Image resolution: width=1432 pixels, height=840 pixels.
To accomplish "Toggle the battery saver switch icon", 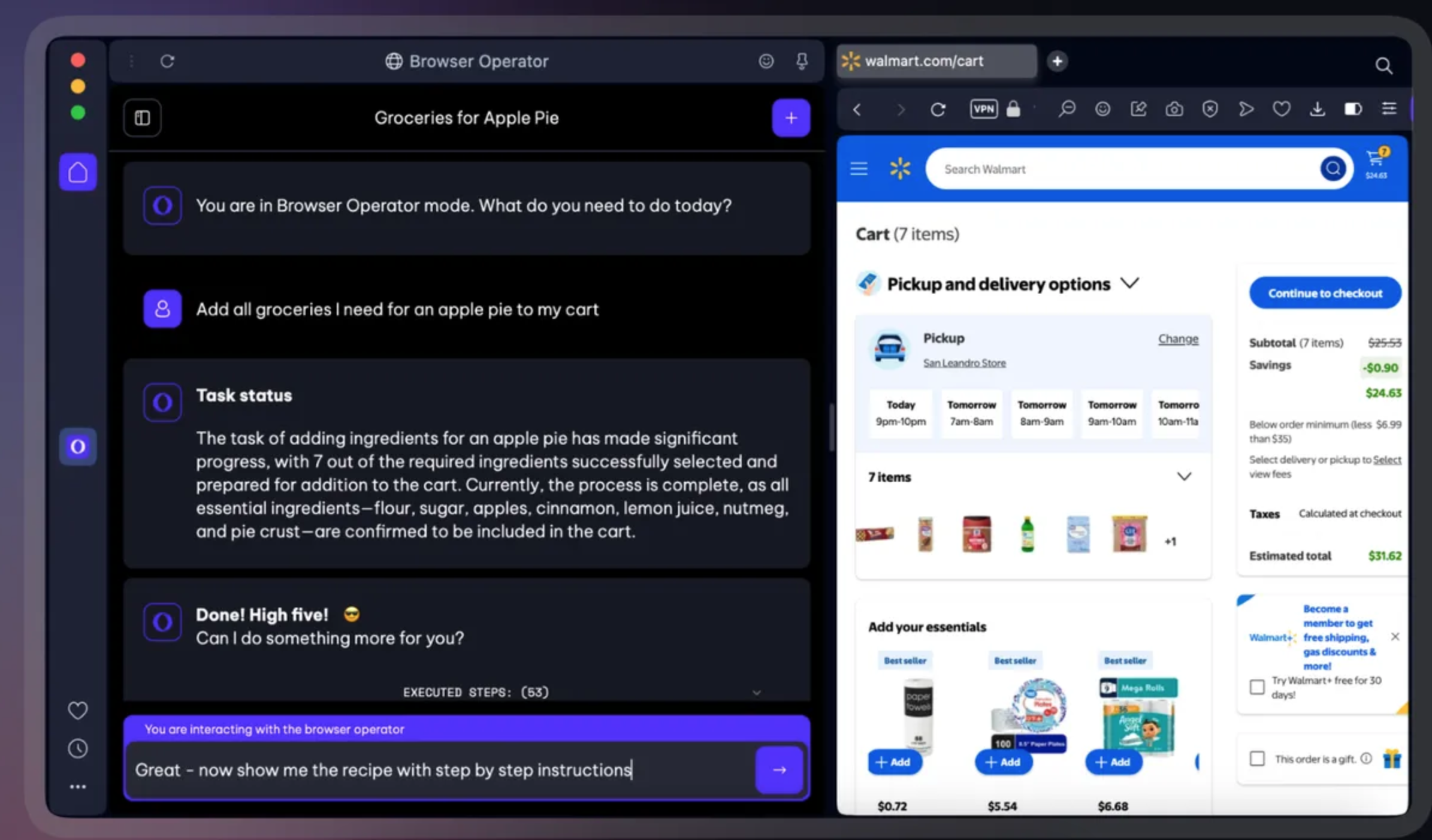I will 1353,109.
